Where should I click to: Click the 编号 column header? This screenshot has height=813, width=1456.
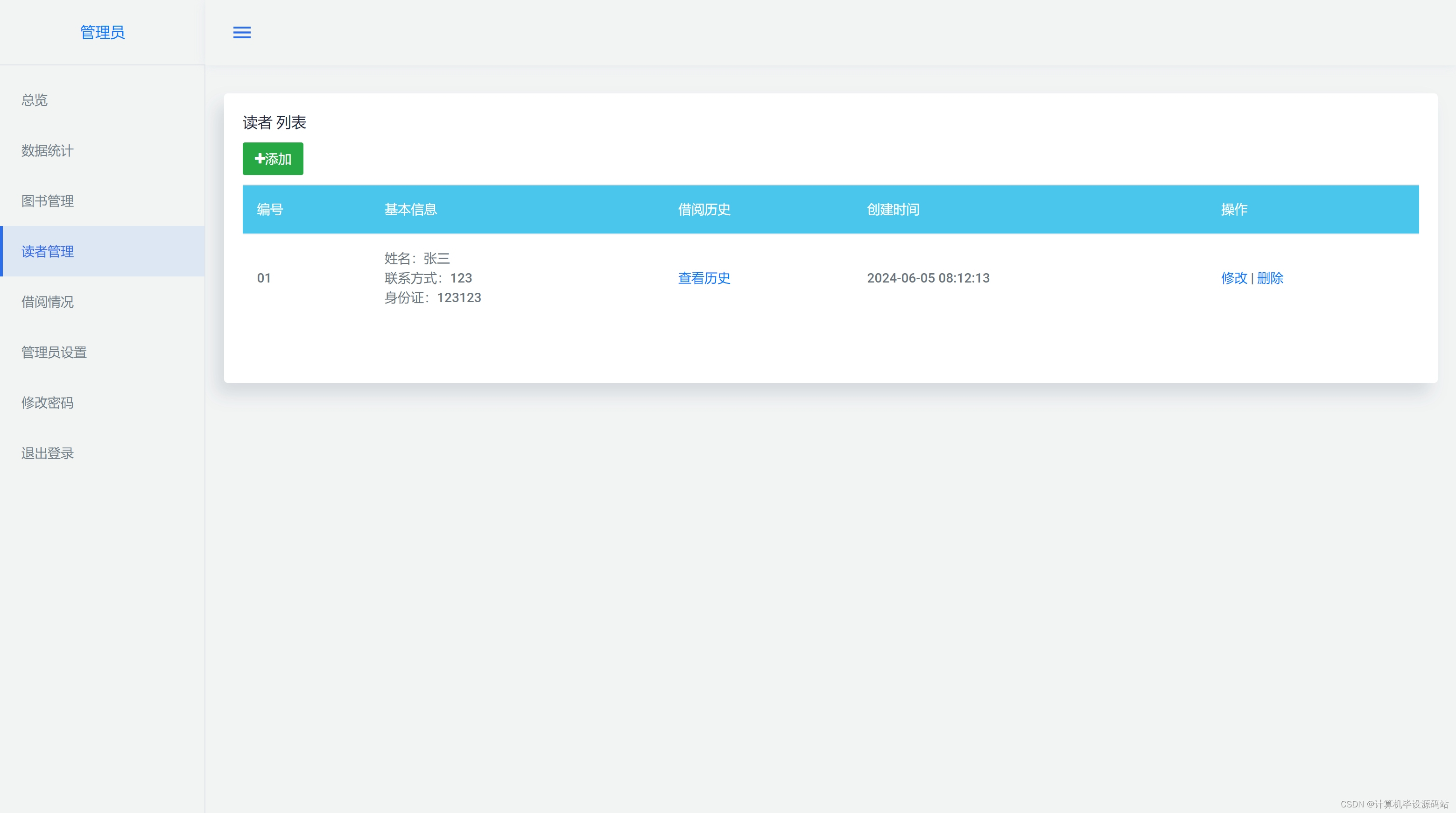tap(270, 210)
